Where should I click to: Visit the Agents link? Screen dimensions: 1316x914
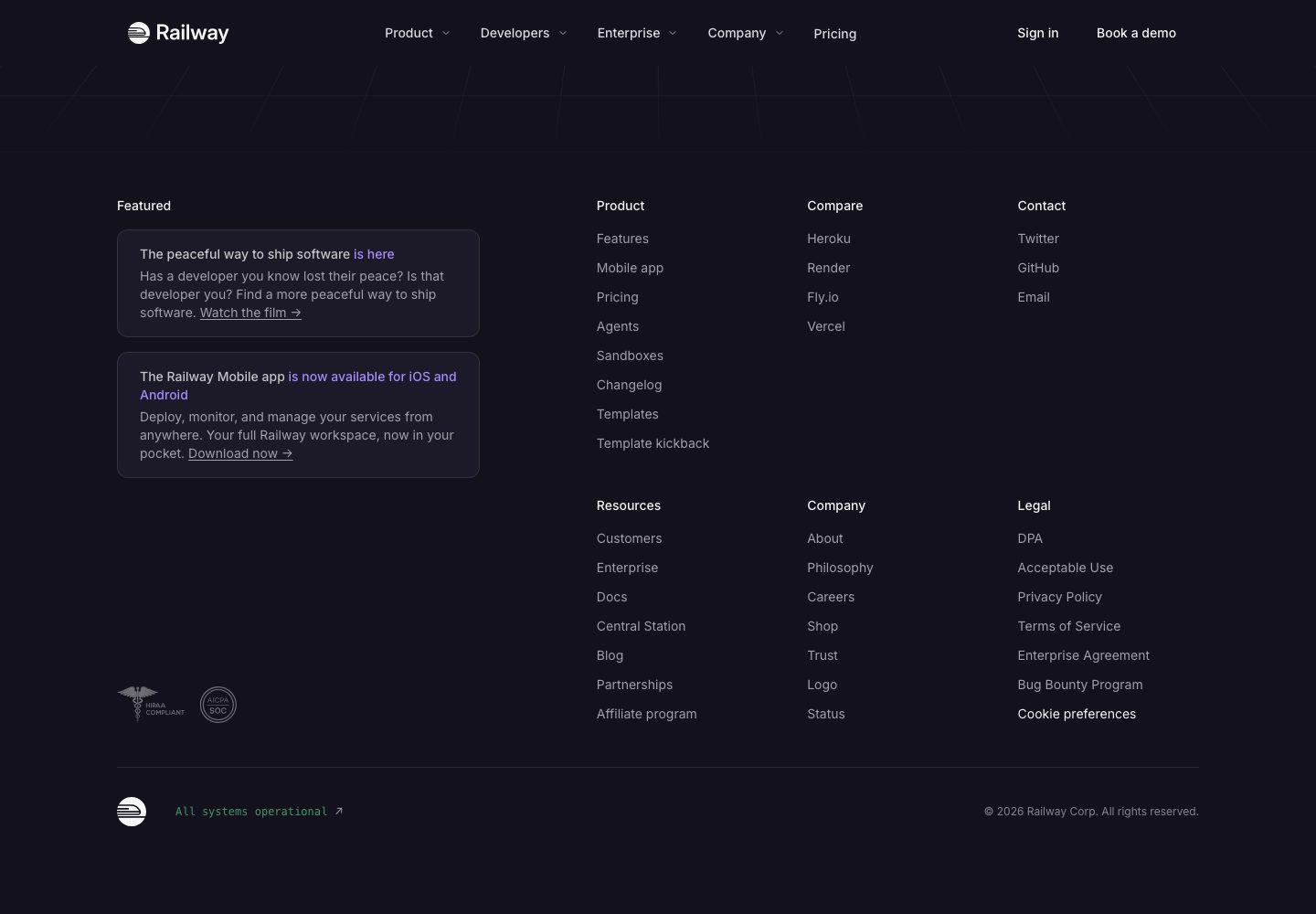(618, 326)
